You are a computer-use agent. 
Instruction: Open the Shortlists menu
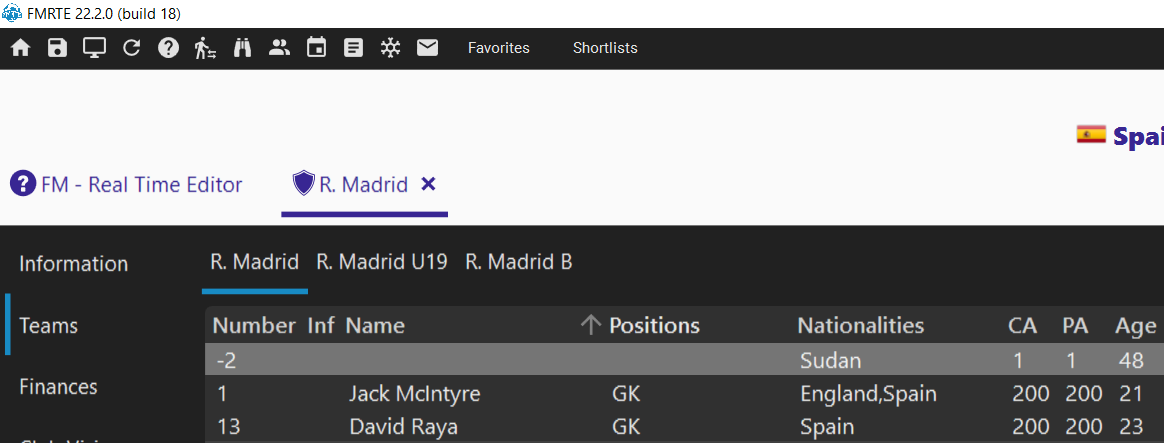[x=605, y=48]
